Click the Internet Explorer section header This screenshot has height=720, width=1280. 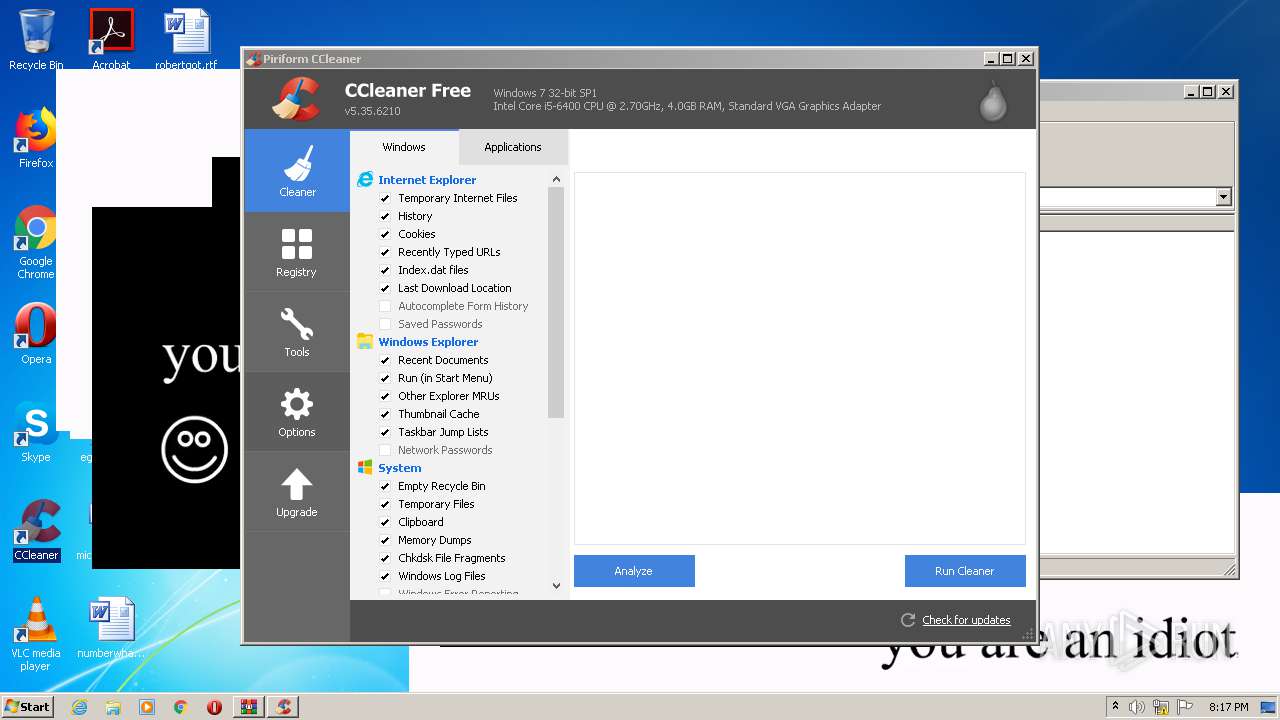pos(427,180)
